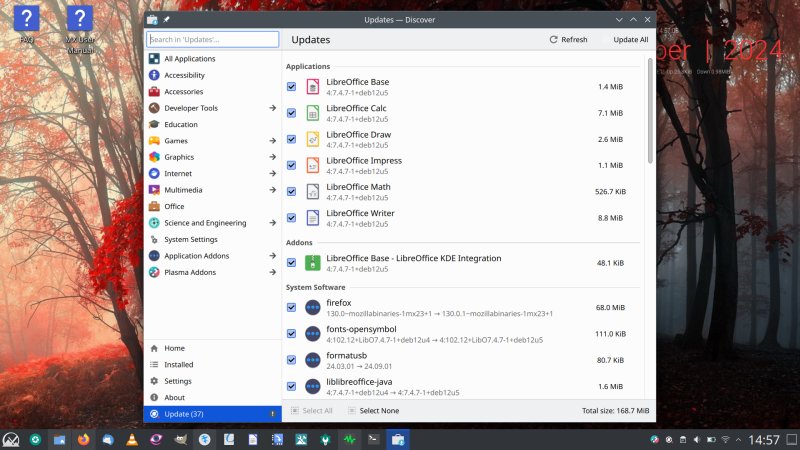Go to the Installed page
The width and height of the screenshot is (800, 450).
pyautogui.click(x=178, y=365)
